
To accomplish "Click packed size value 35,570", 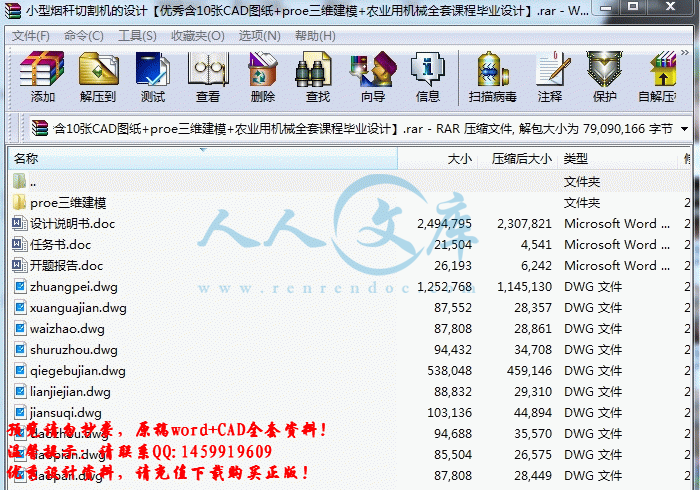I will (533, 433).
